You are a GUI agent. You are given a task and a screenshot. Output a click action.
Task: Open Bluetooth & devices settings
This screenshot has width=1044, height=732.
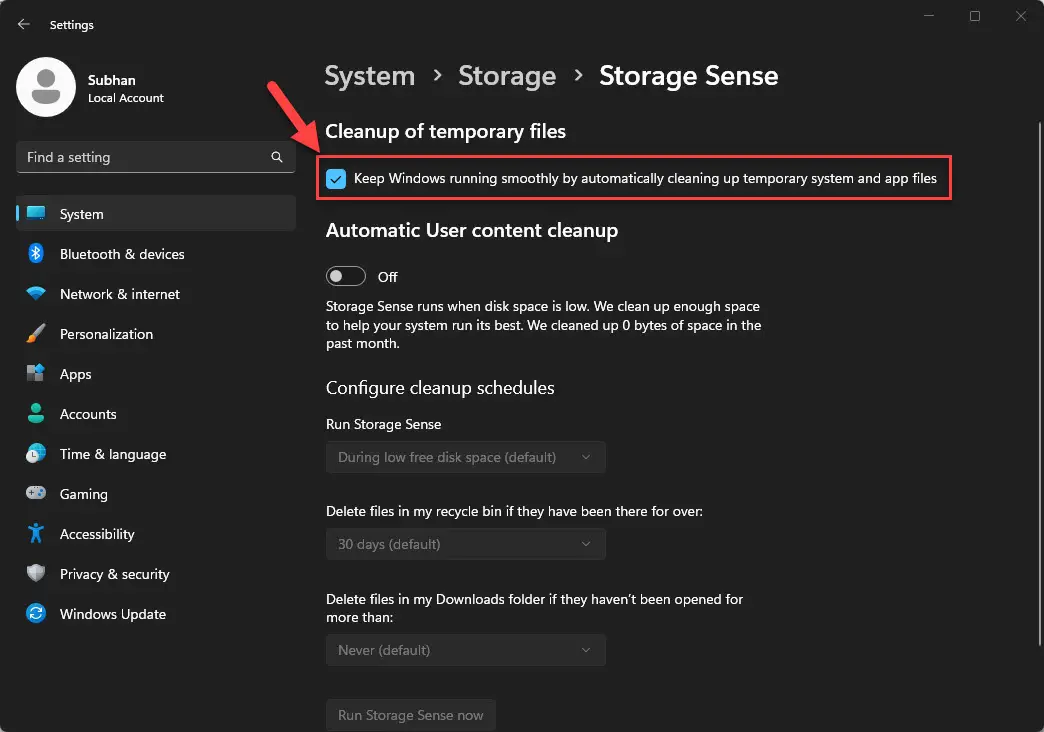pos(122,254)
